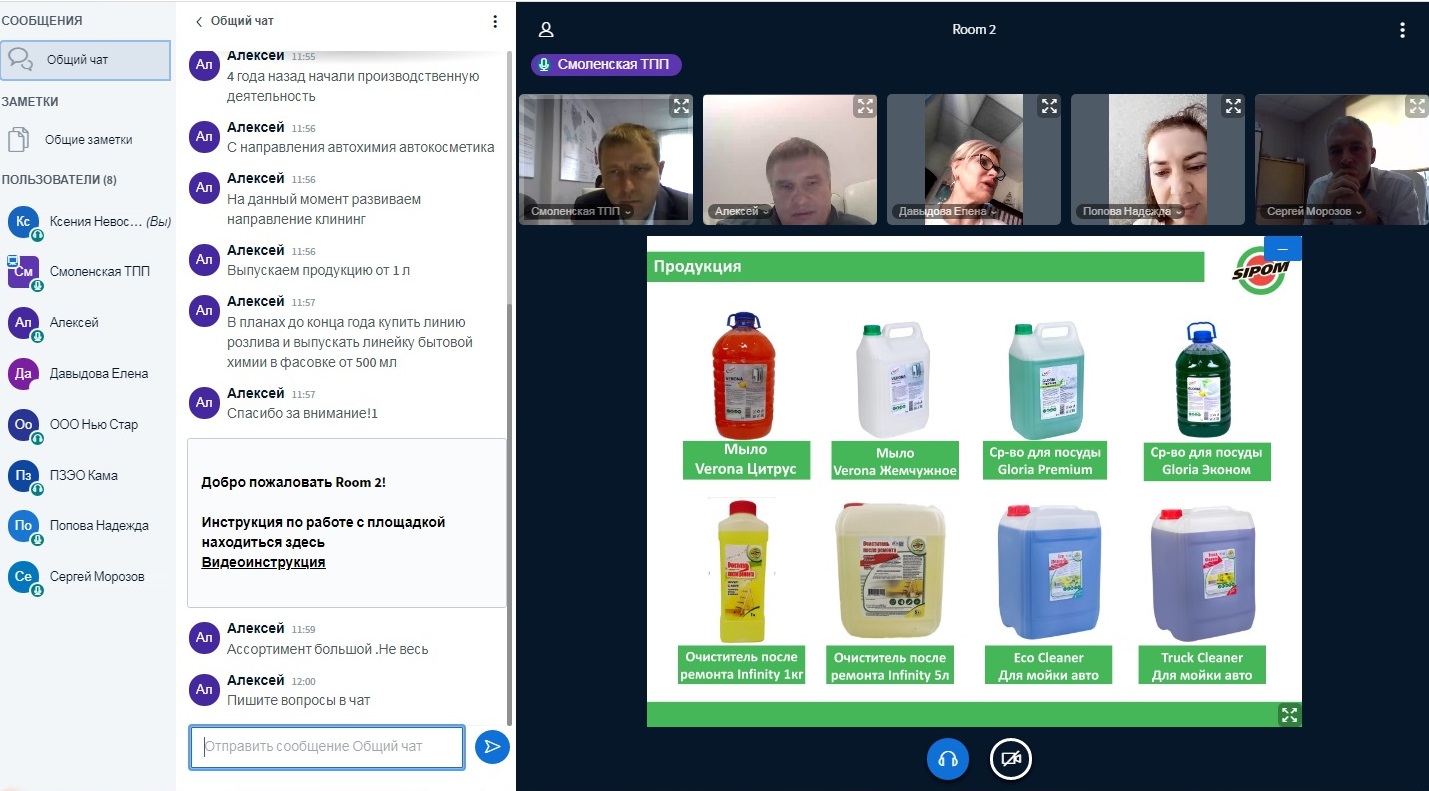
Task: Open Попова Надежда webcam name dropdown
Action: click(x=1131, y=212)
